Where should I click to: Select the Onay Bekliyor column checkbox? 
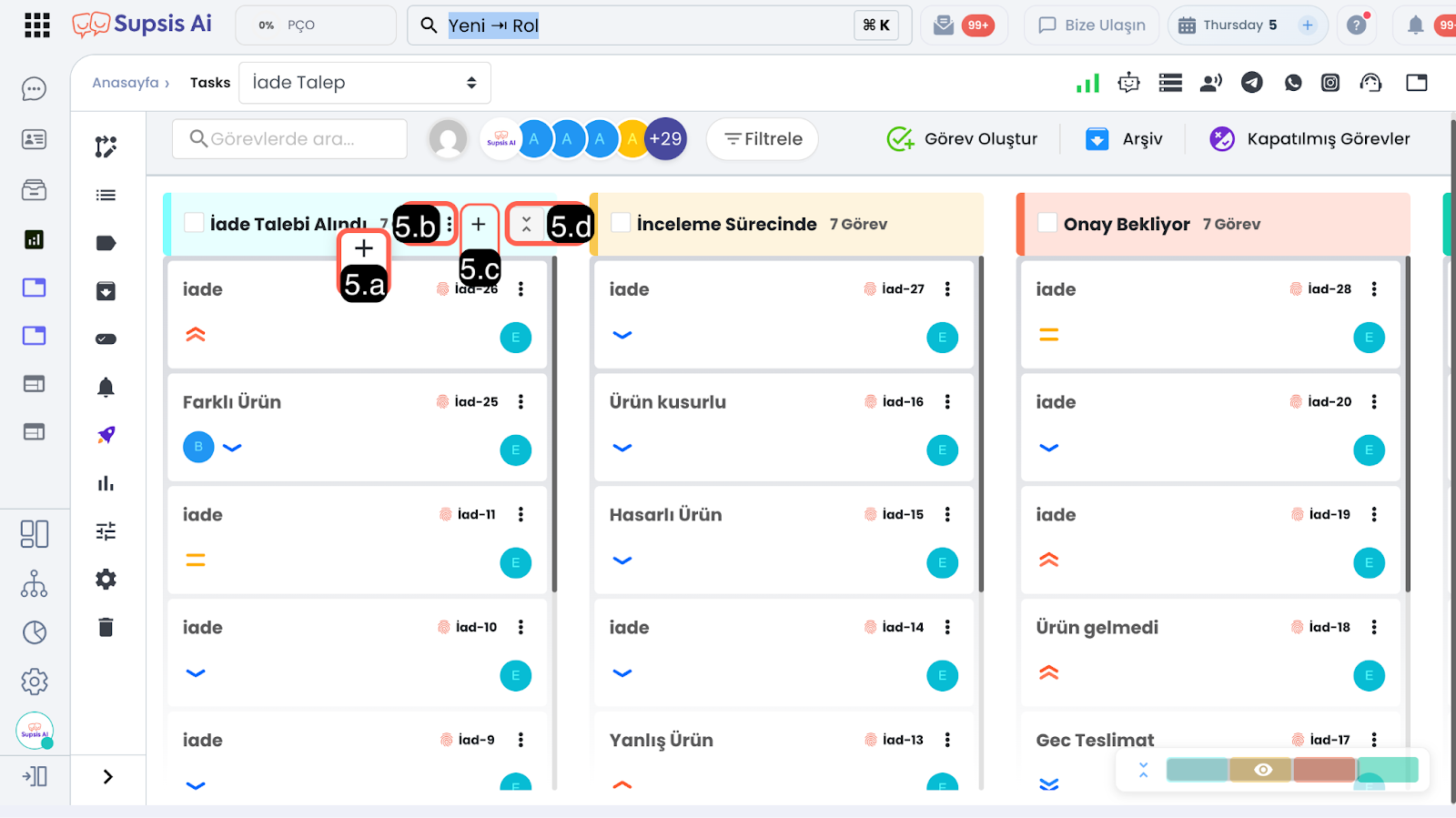coord(1047,223)
